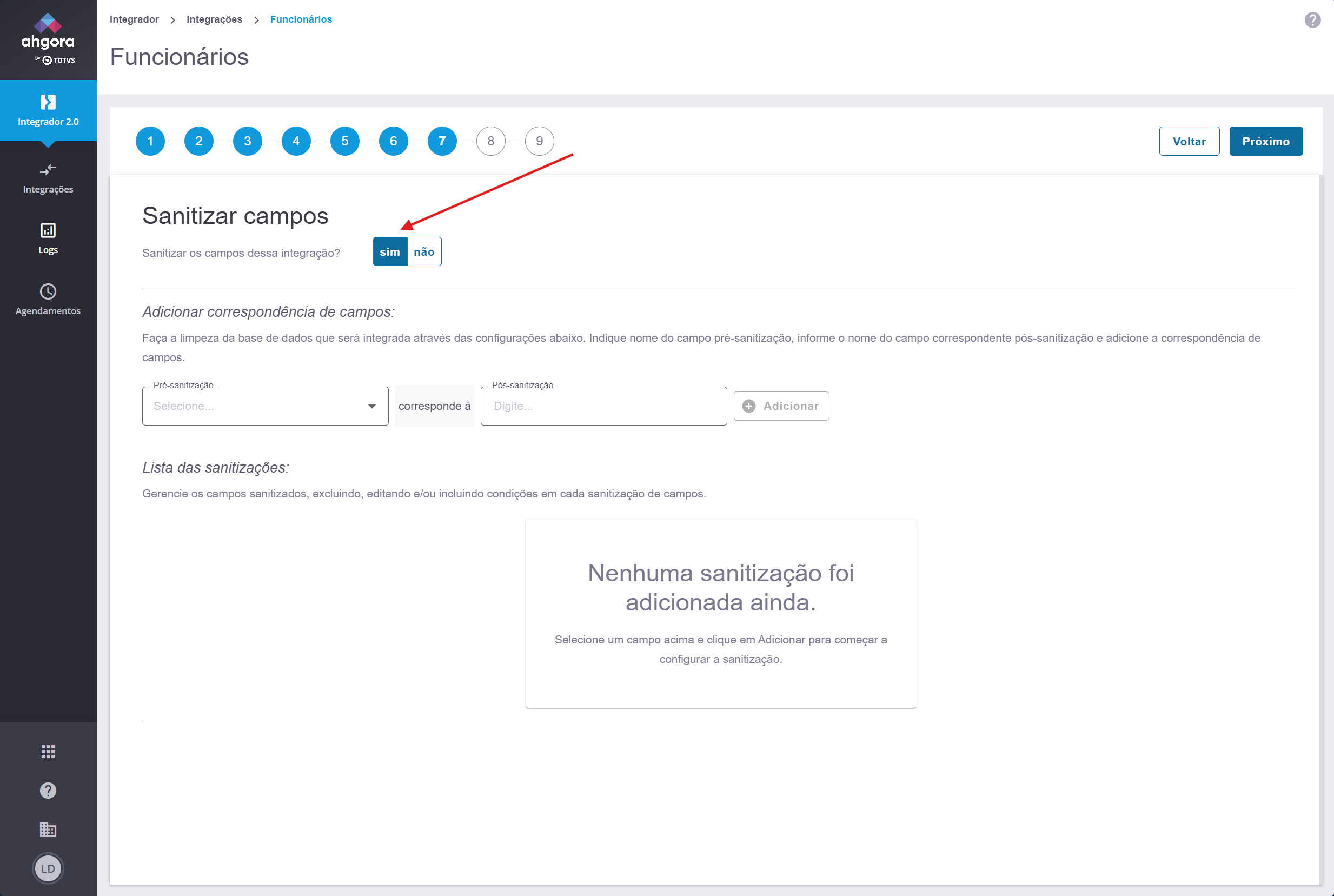Open the Integrações sidebar icon
Screen dimensions: 1334x896
[48, 170]
